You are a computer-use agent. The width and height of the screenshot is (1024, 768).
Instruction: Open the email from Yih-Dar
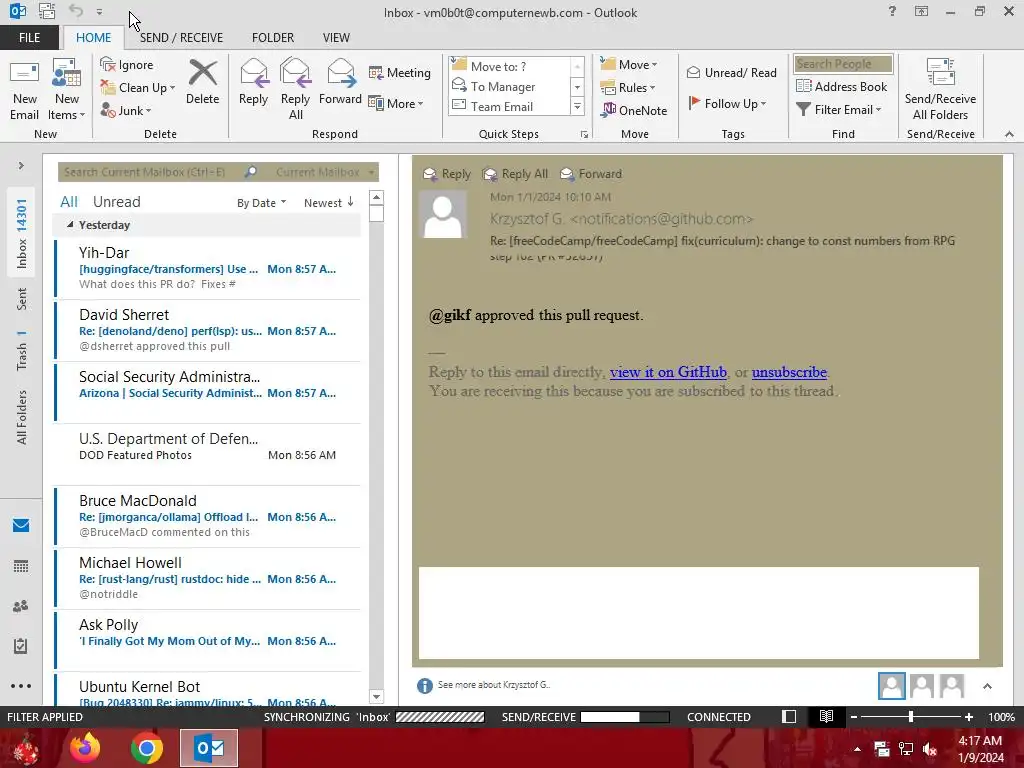(208, 268)
